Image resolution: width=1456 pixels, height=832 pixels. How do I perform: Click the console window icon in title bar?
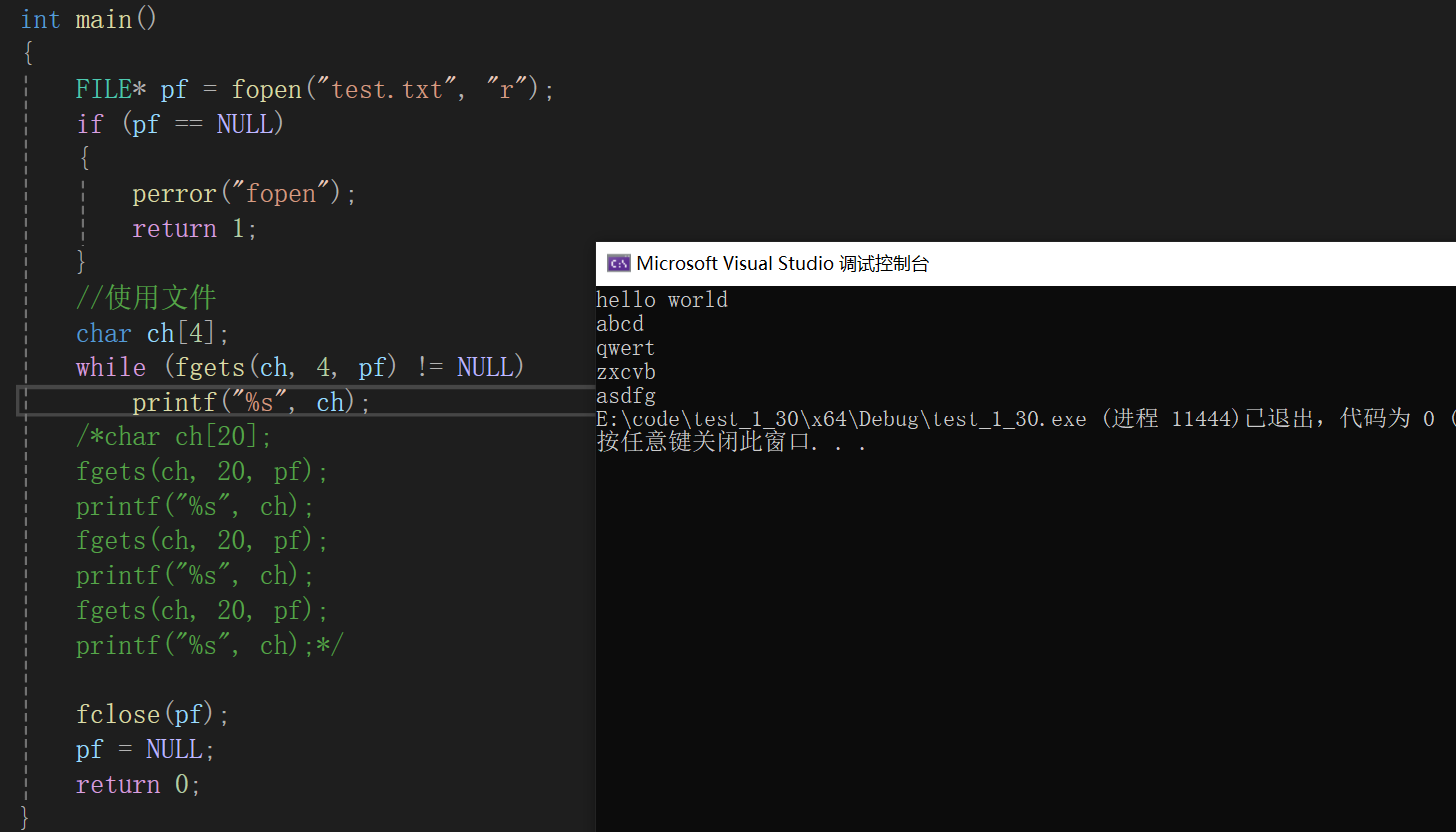618,264
